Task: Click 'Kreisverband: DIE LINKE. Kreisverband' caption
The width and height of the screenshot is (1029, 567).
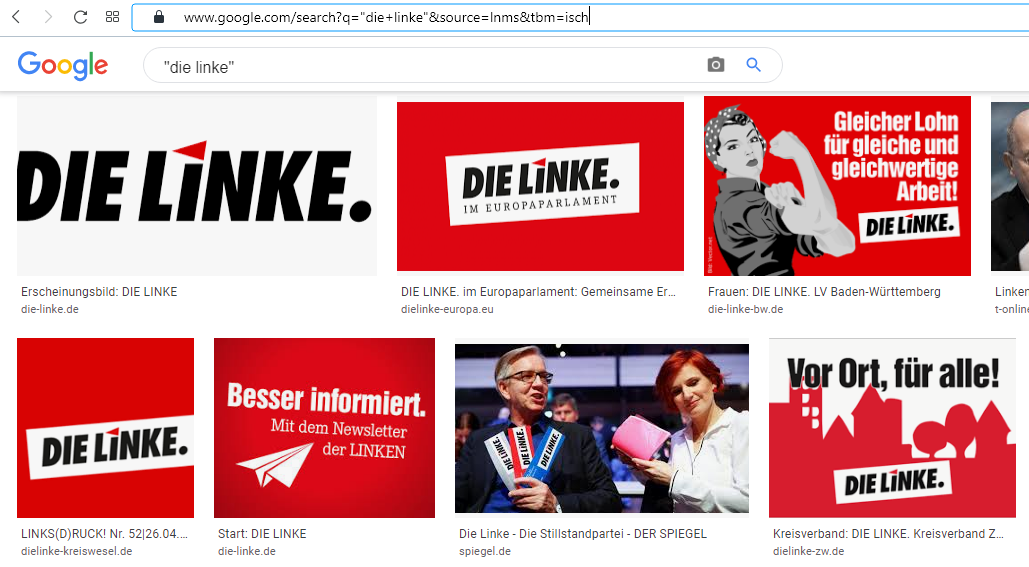Action: pos(889,534)
